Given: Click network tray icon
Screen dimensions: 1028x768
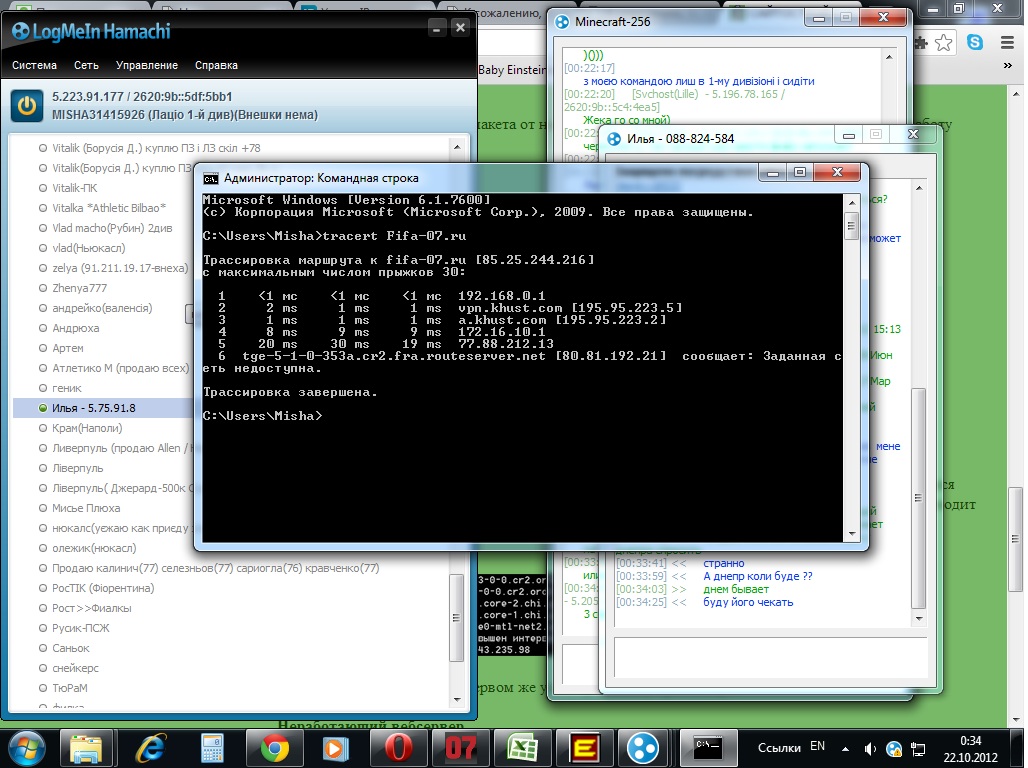Looking at the screenshot, I should [x=919, y=749].
